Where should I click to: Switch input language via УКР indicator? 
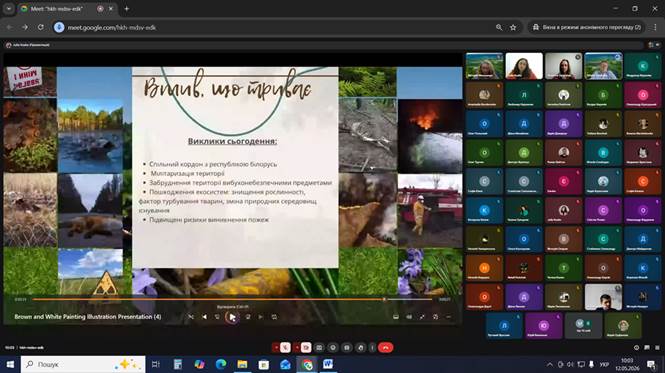(x=604, y=365)
